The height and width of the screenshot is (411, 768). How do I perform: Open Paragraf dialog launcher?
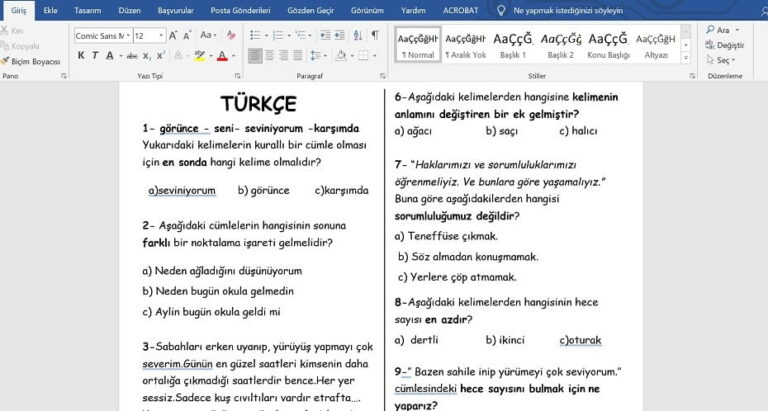pyautogui.click(x=383, y=76)
